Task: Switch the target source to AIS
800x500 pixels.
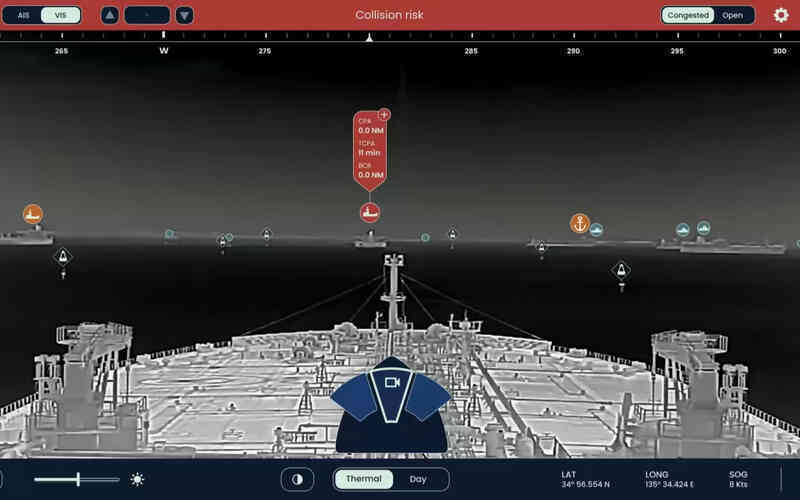Action: click(23, 15)
